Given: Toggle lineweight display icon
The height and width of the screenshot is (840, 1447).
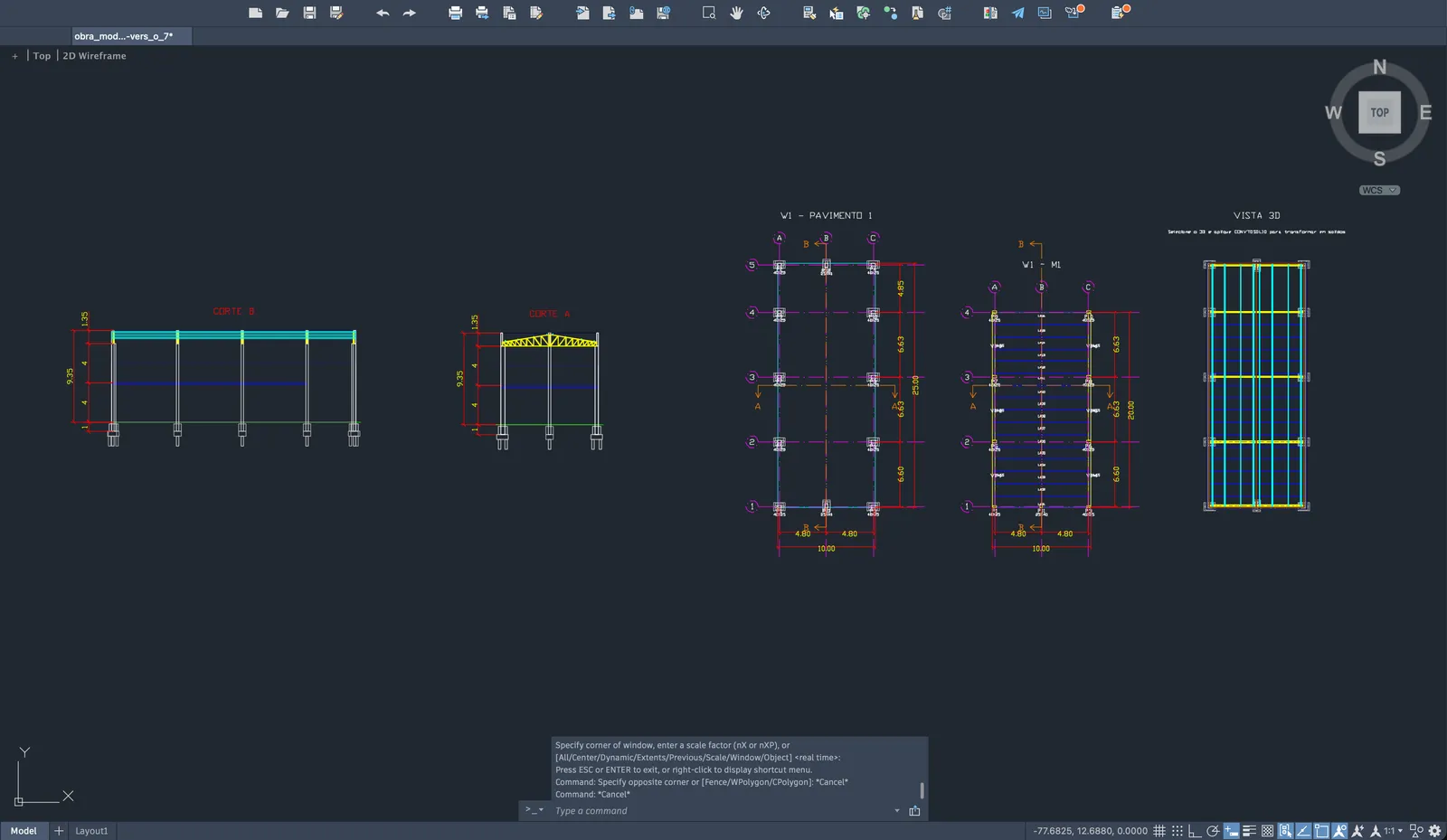Looking at the screenshot, I should click(1249, 831).
